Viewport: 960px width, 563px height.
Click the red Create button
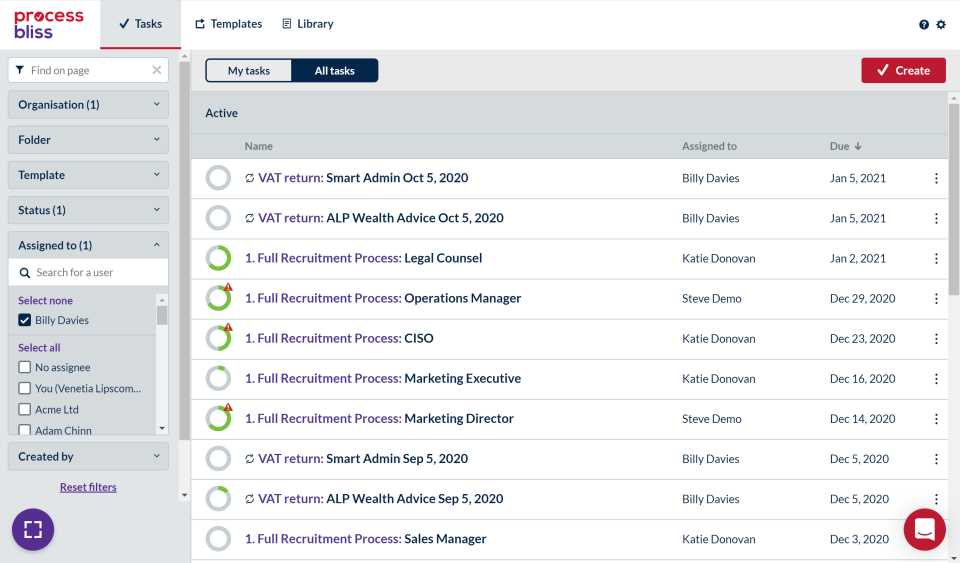coord(903,70)
